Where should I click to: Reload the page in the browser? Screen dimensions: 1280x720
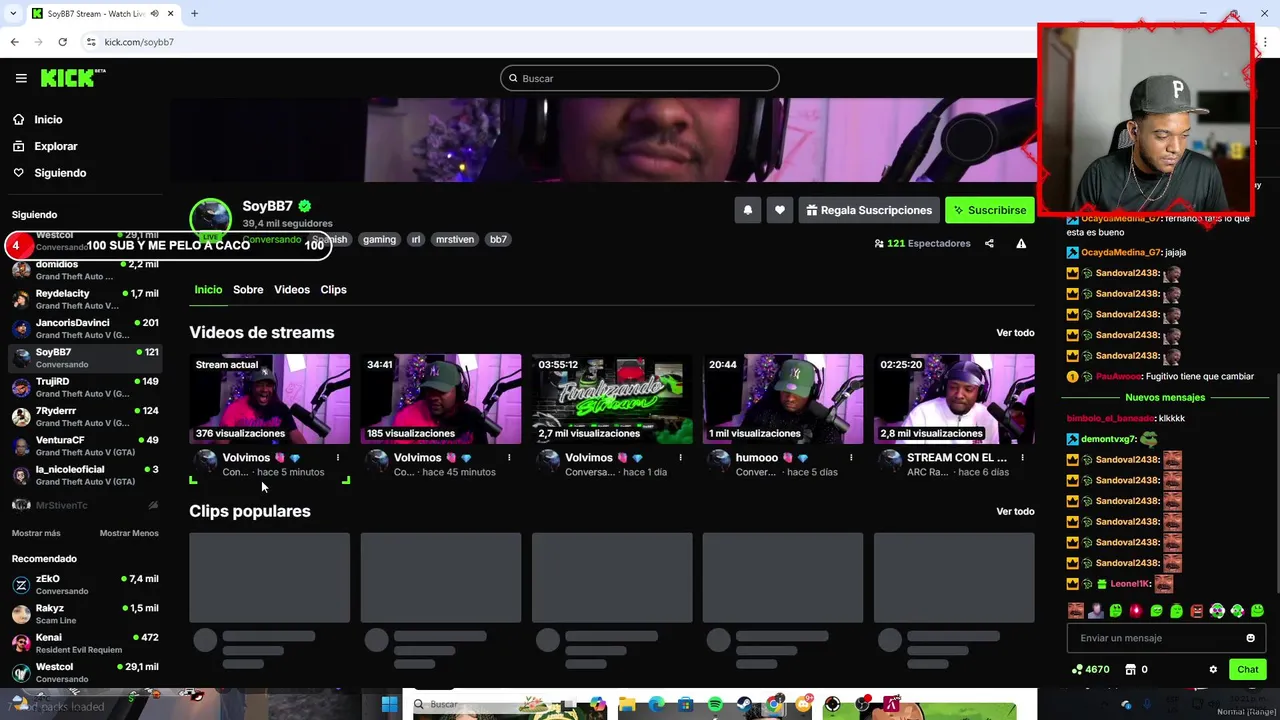click(62, 42)
